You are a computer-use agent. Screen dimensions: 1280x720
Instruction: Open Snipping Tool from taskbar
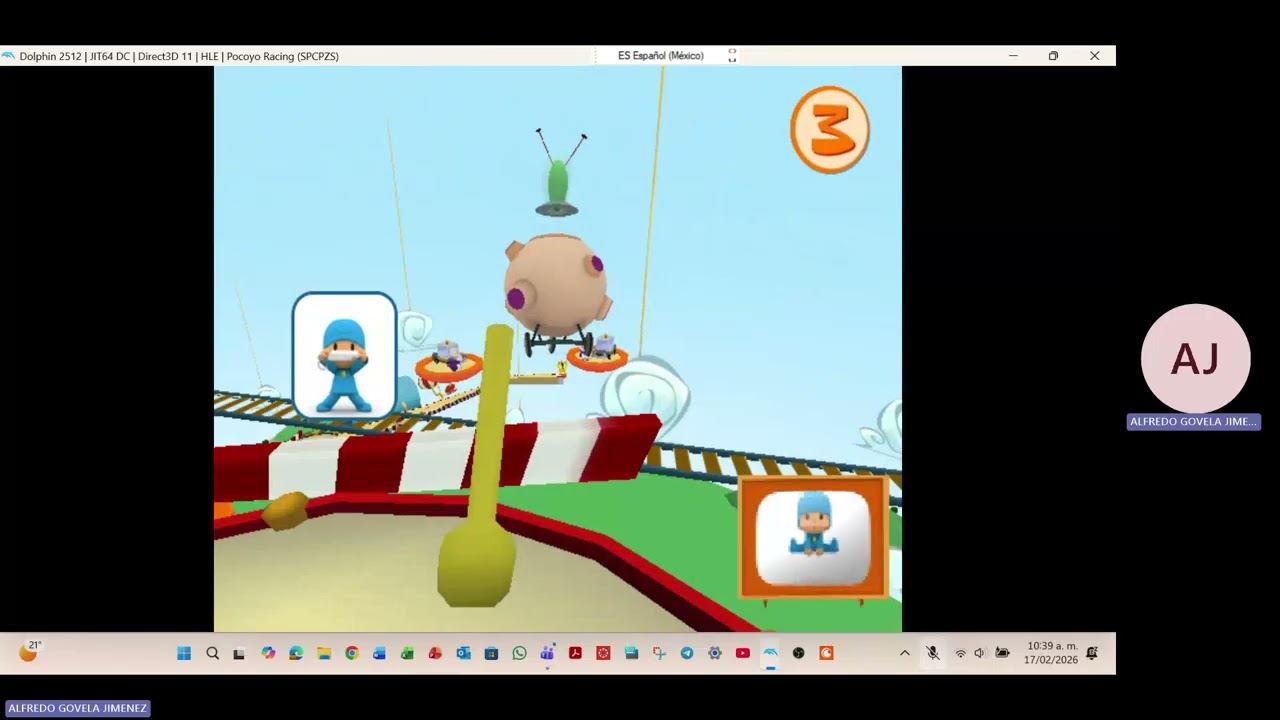[x=659, y=653]
